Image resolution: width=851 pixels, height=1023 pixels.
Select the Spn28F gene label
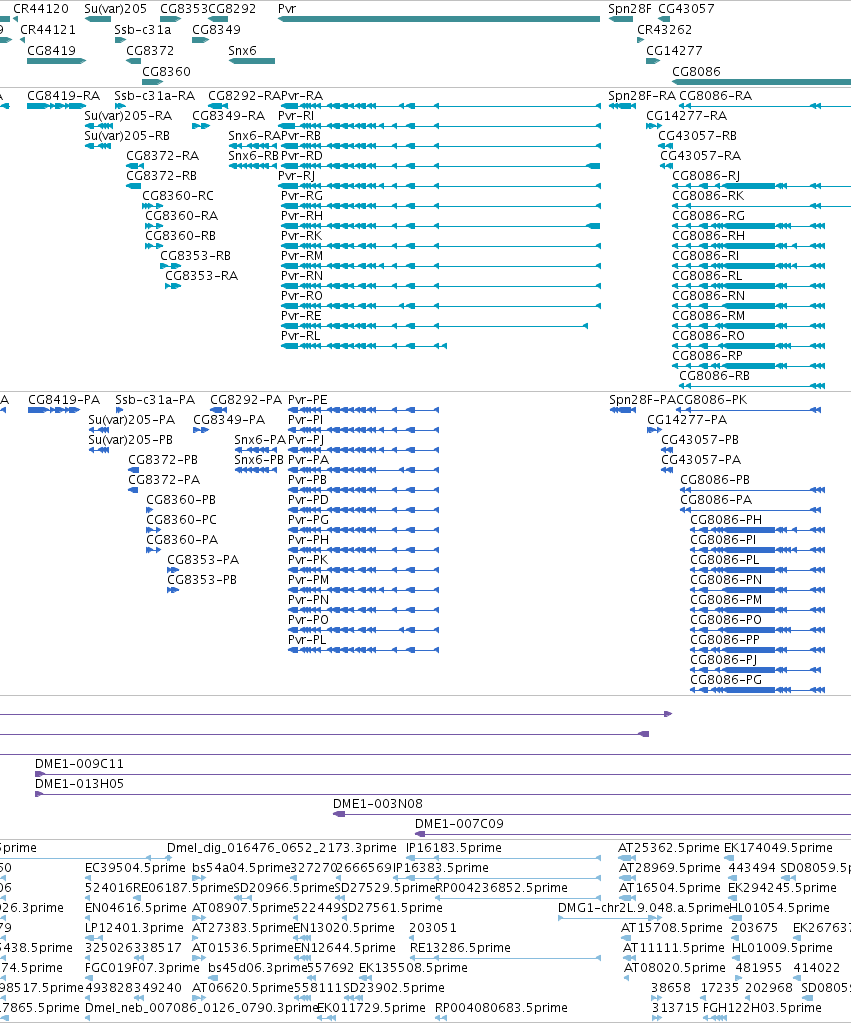(630, 8)
